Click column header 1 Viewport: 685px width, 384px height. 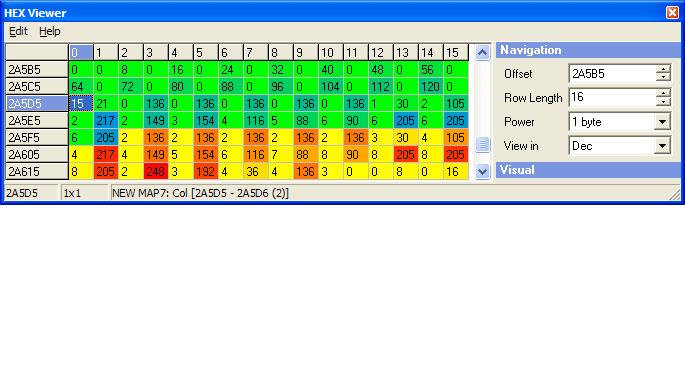point(106,52)
